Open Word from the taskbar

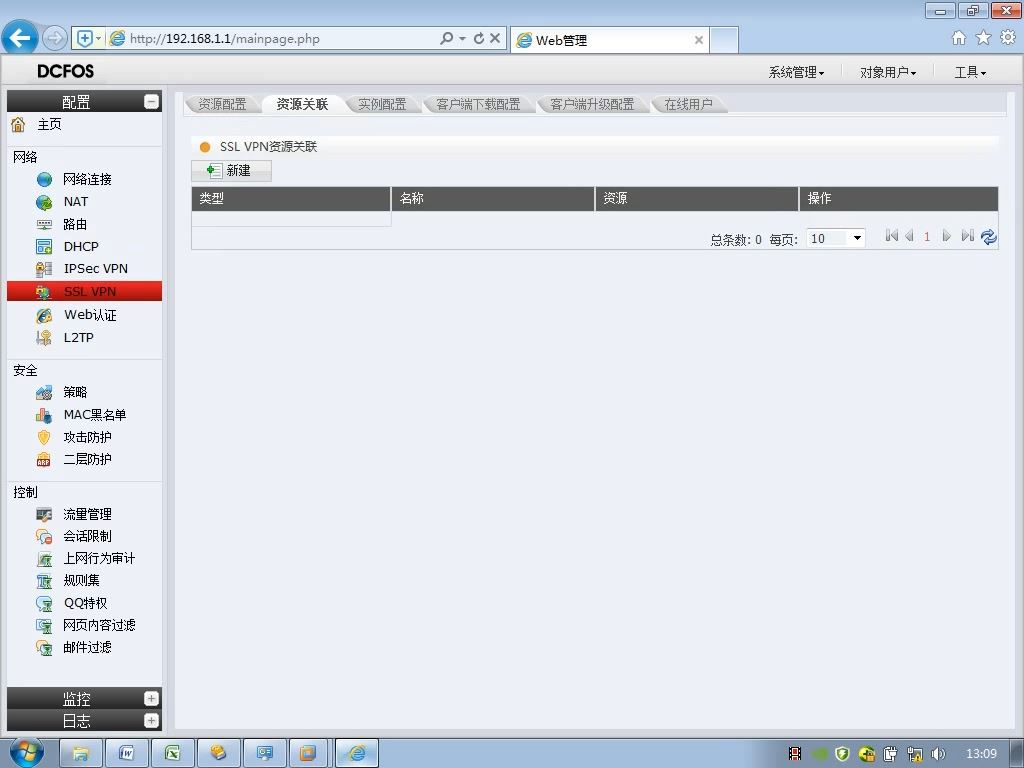tap(127, 753)
